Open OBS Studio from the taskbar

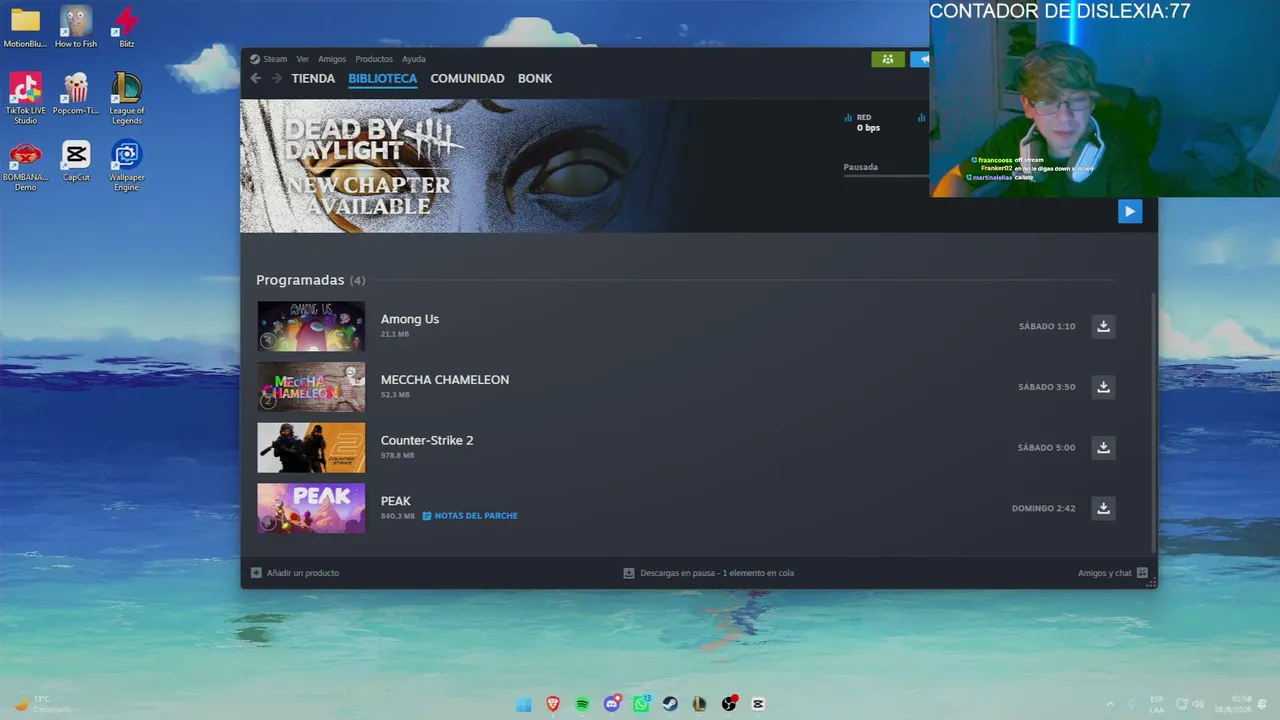coord(729,704)
